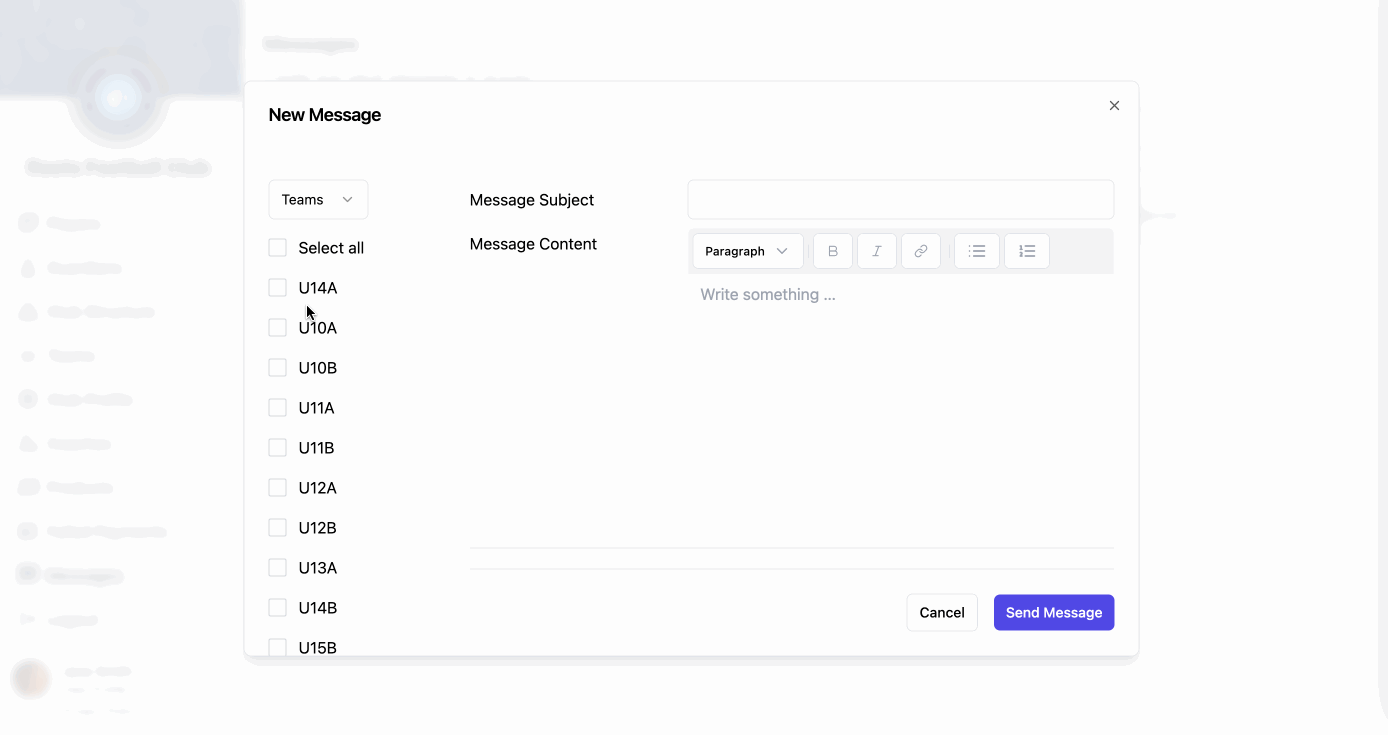Screen dimensions: 1388x735
Task: Click the New Message dialog title
Action: click(325, 115)
